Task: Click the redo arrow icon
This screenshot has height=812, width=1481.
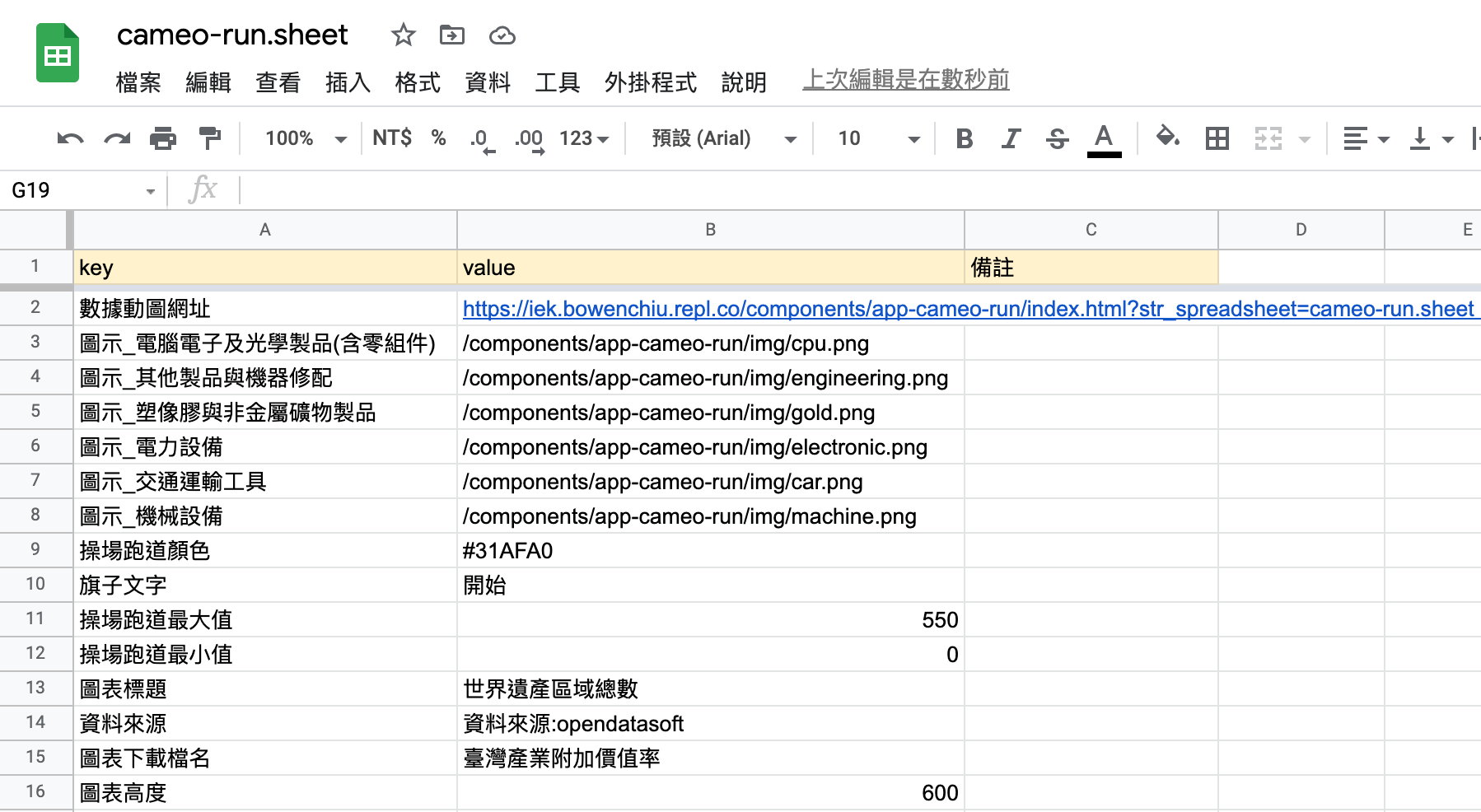Action: click(x=117, y=138)
